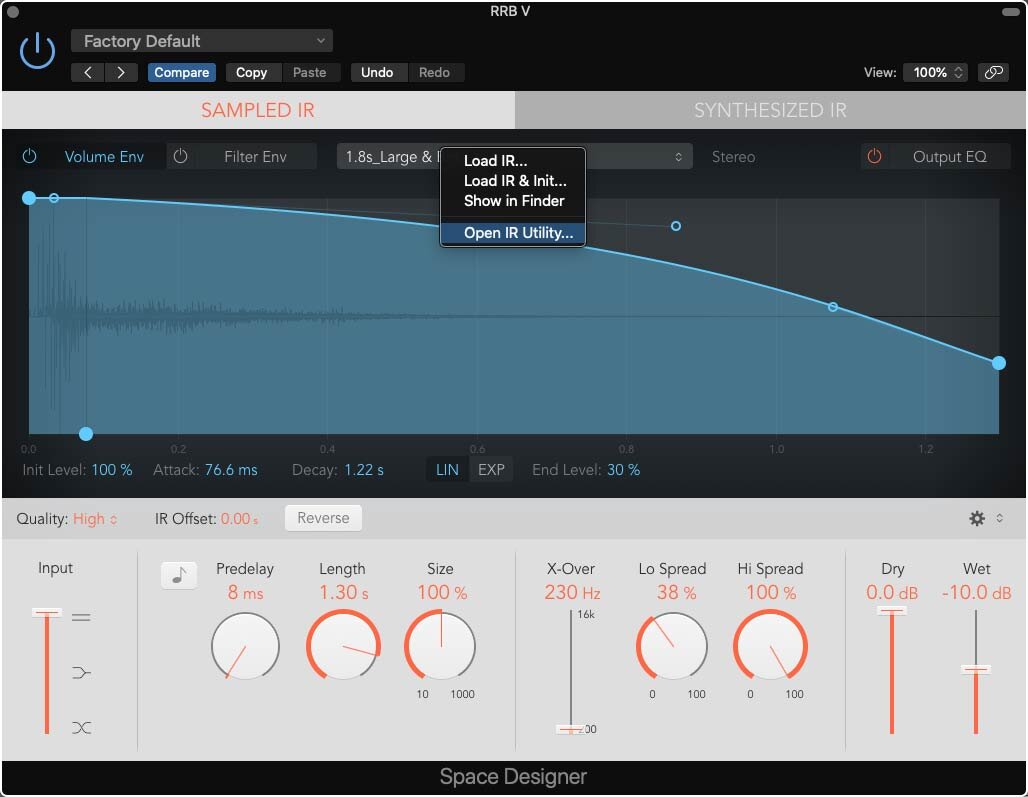Click the Decay 1.22 s value
This screenshot has height=797, width=1028.
364,470
